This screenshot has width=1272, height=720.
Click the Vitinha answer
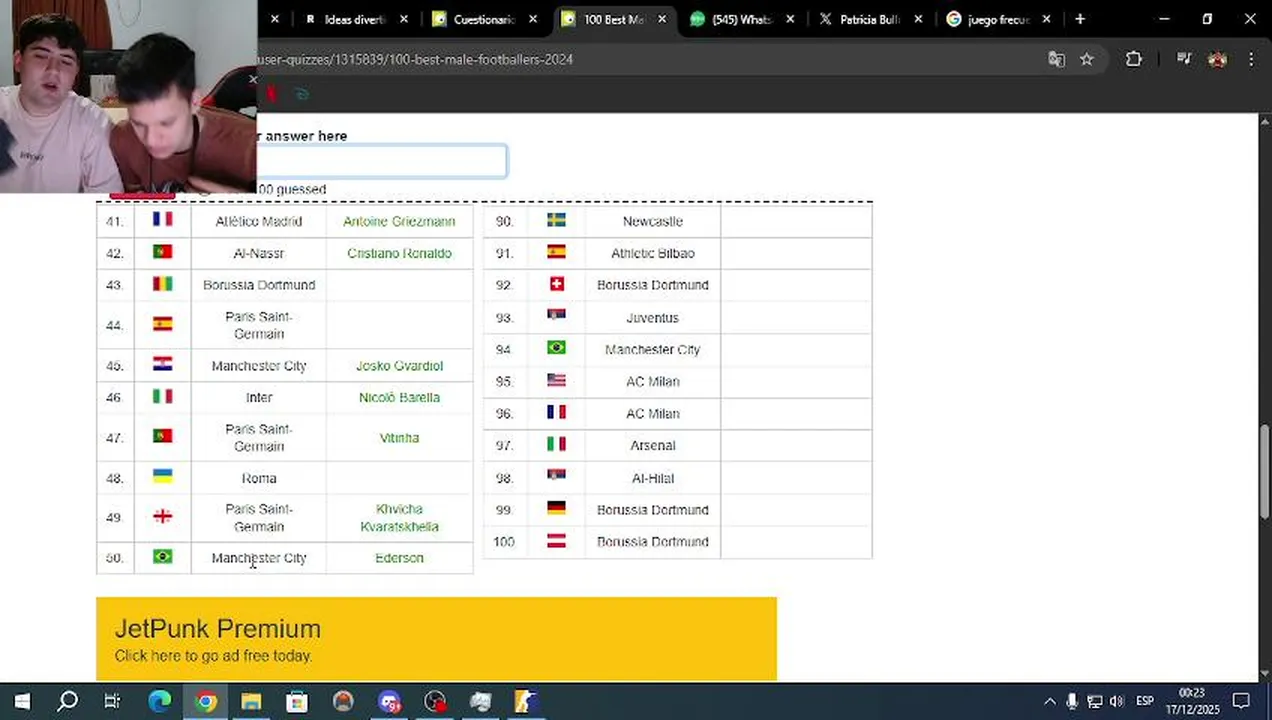pyautogui.click(x=399, y=437)
